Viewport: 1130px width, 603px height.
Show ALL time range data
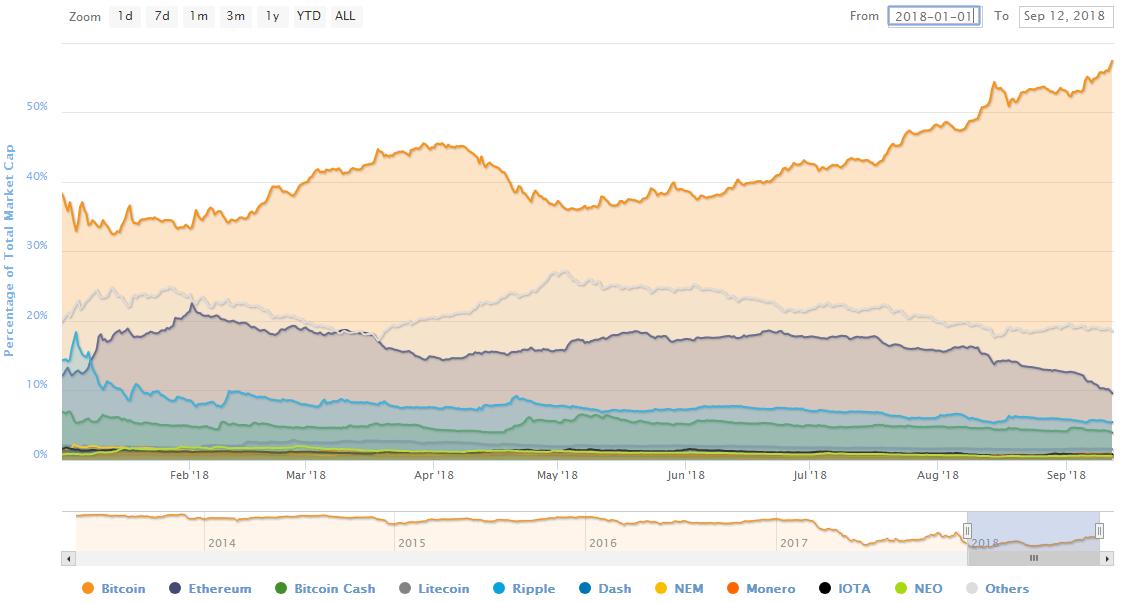coord(345,16)
